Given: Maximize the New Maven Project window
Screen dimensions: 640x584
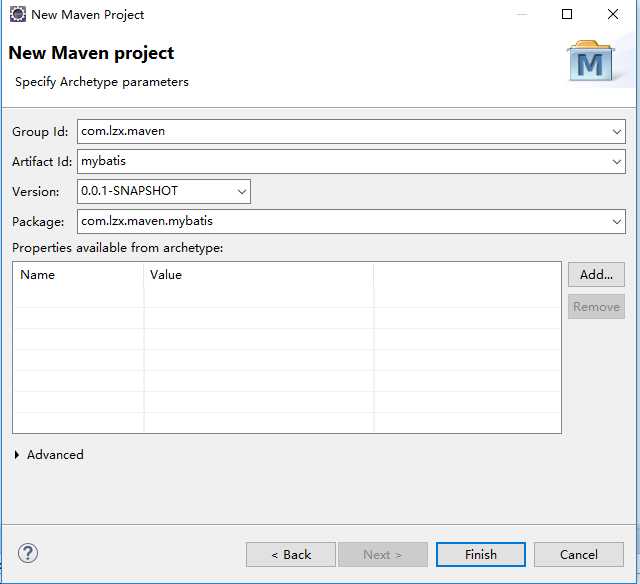Looking at the screenshot, I should 567,14.
